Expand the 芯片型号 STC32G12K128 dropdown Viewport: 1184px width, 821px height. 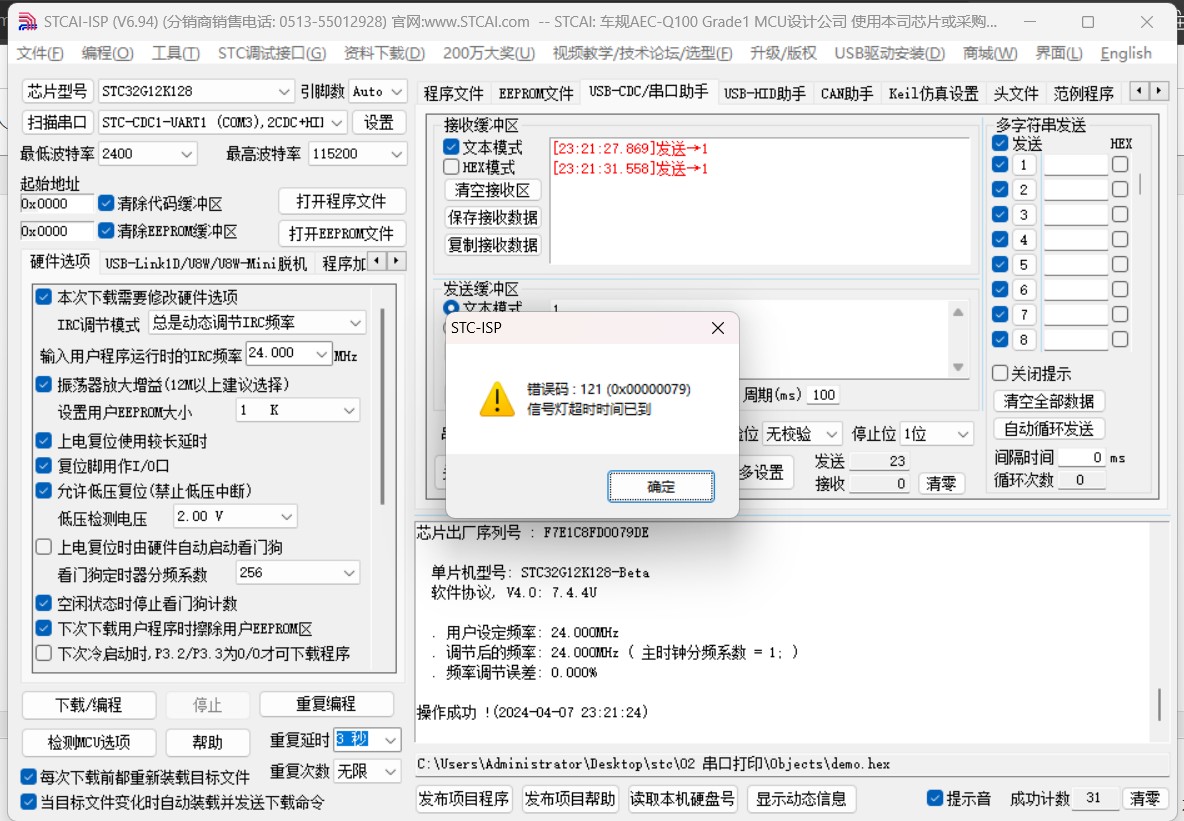coord(284,91)
